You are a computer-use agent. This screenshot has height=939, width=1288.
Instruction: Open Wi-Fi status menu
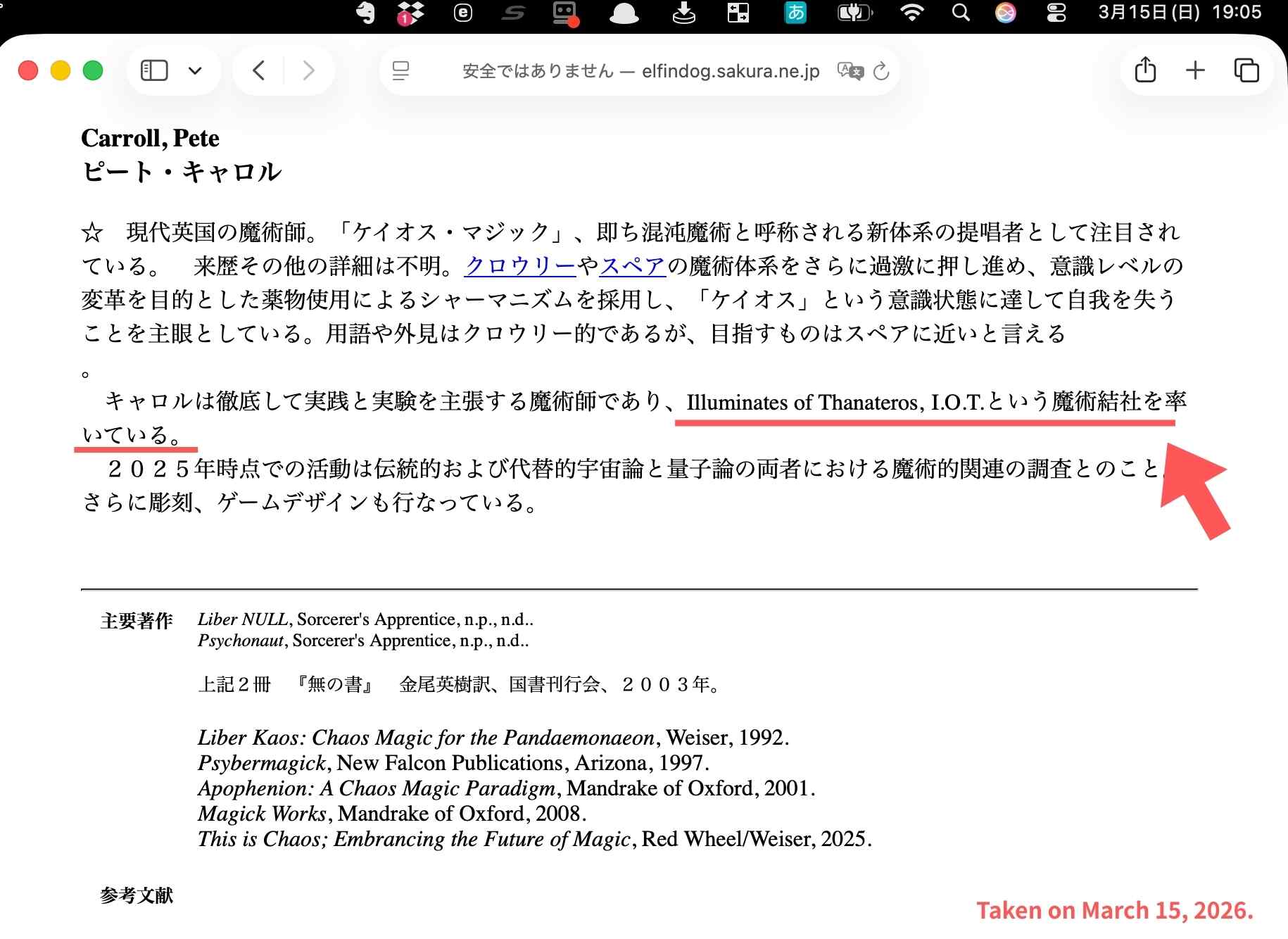coord(912,13)
